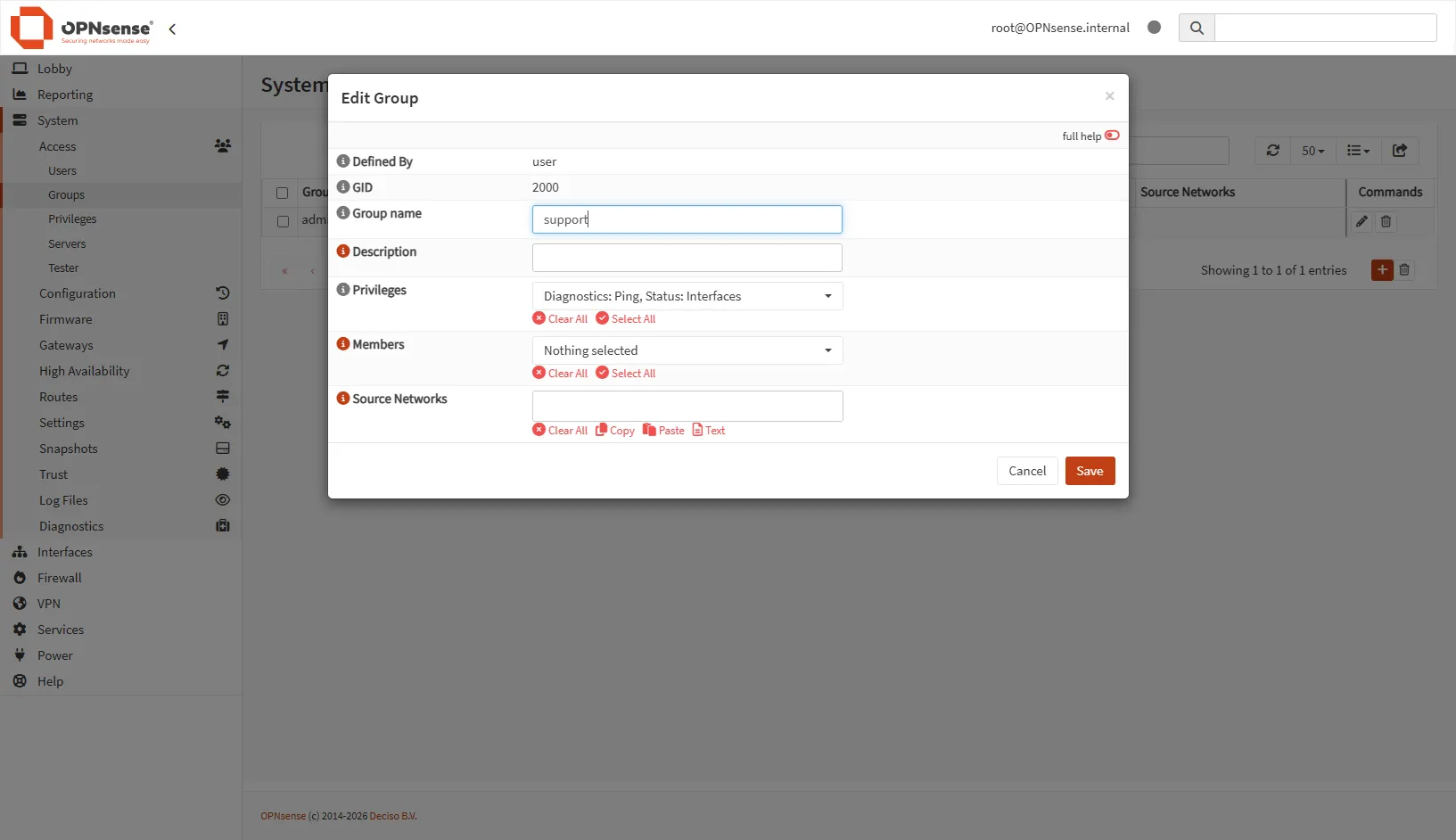Click the export icon in groups toolbar
The width and height of the screenshot is (1456, 840).
click(1399, 151)
